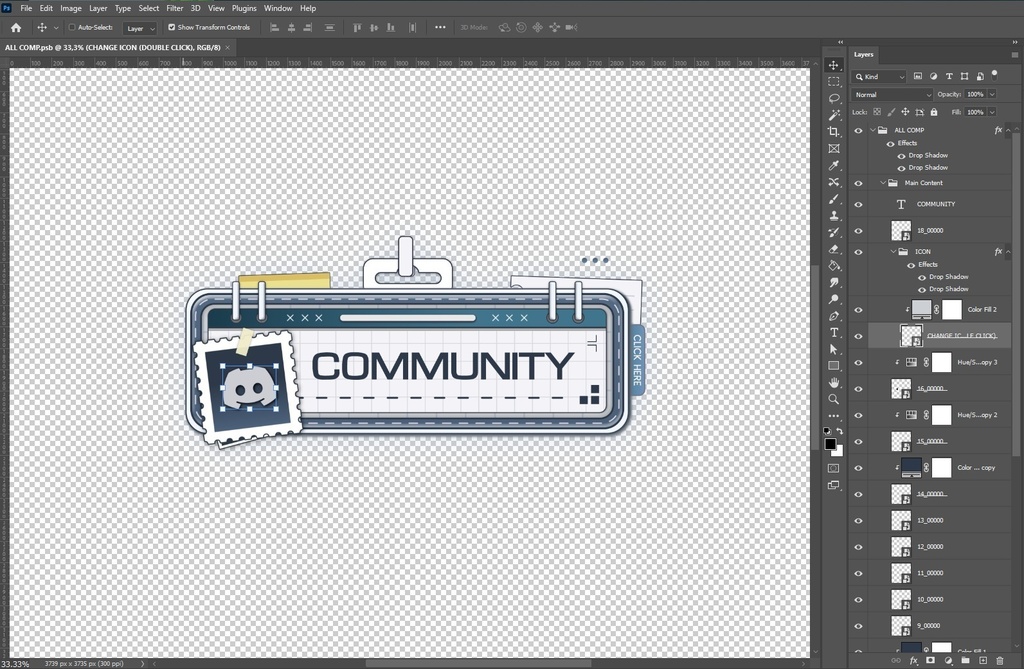The width and height of the screenshot is (1024, 669).
Task: Select the Pen tool
Action: [x=834, y=316]
